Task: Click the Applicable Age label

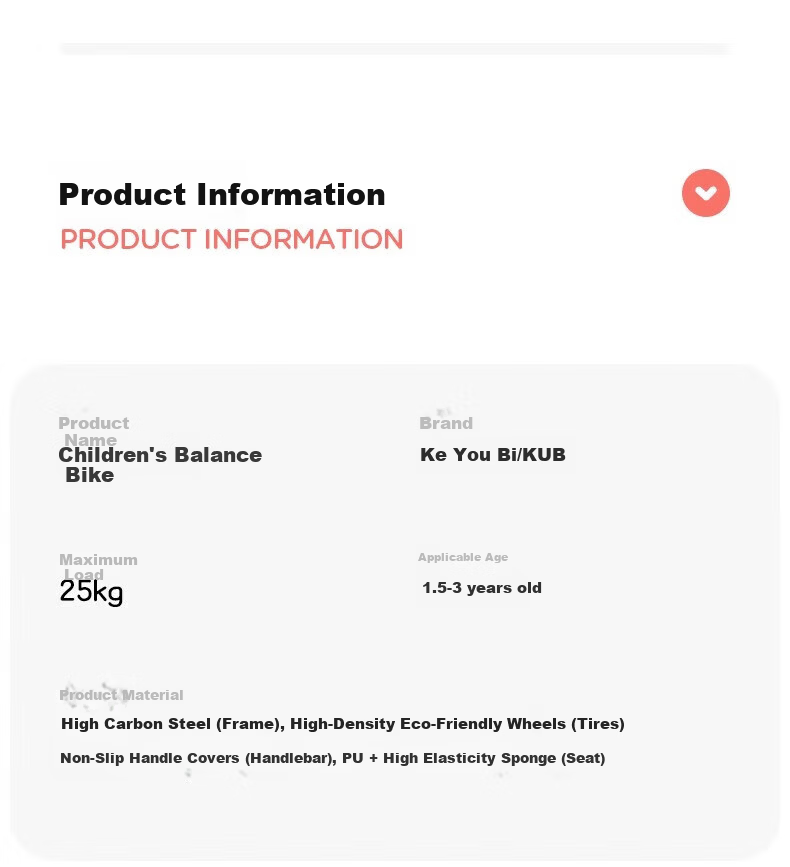Action: coord(463,557)
